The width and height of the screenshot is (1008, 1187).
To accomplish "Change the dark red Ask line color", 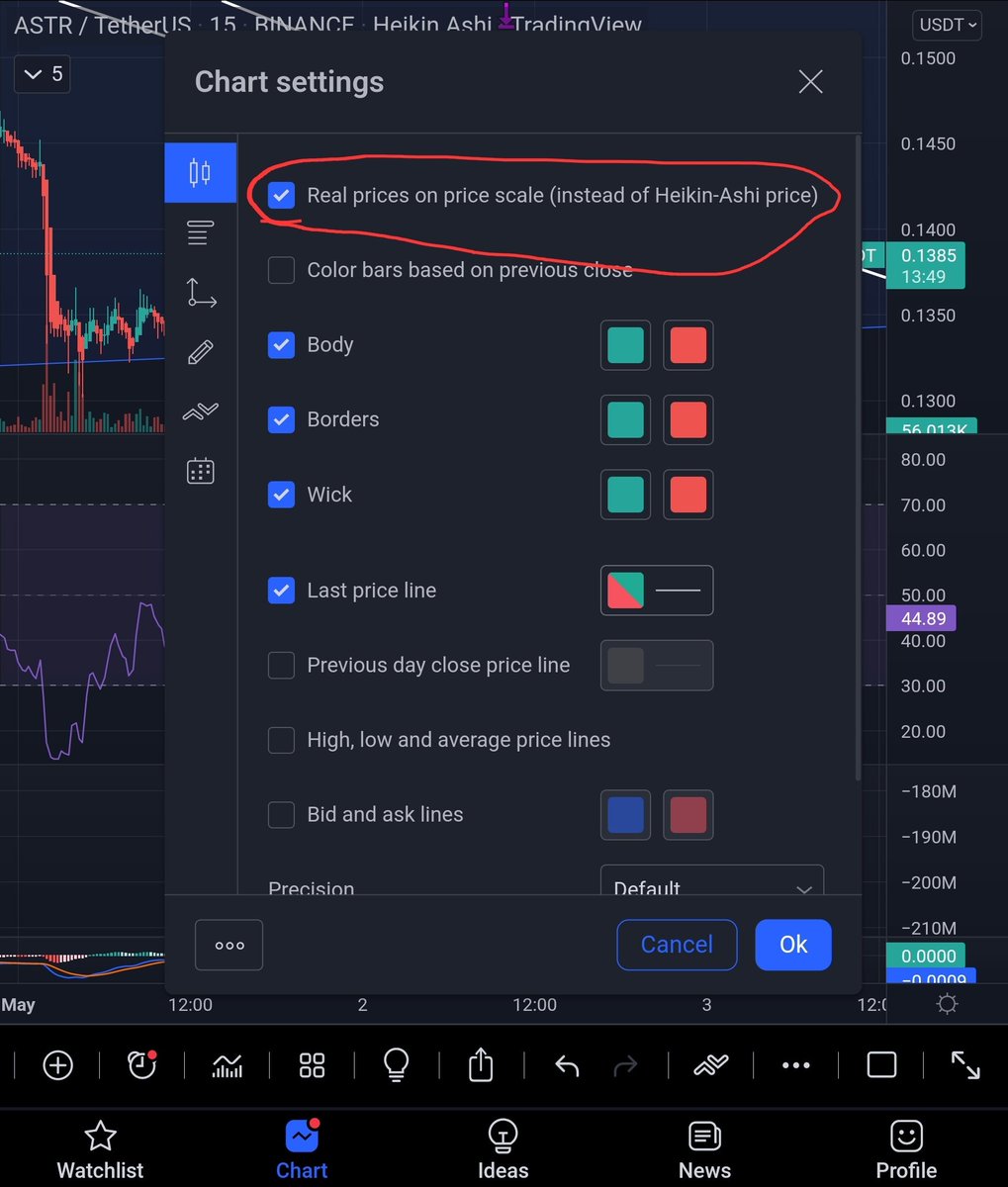I will [x=688, y=815].
